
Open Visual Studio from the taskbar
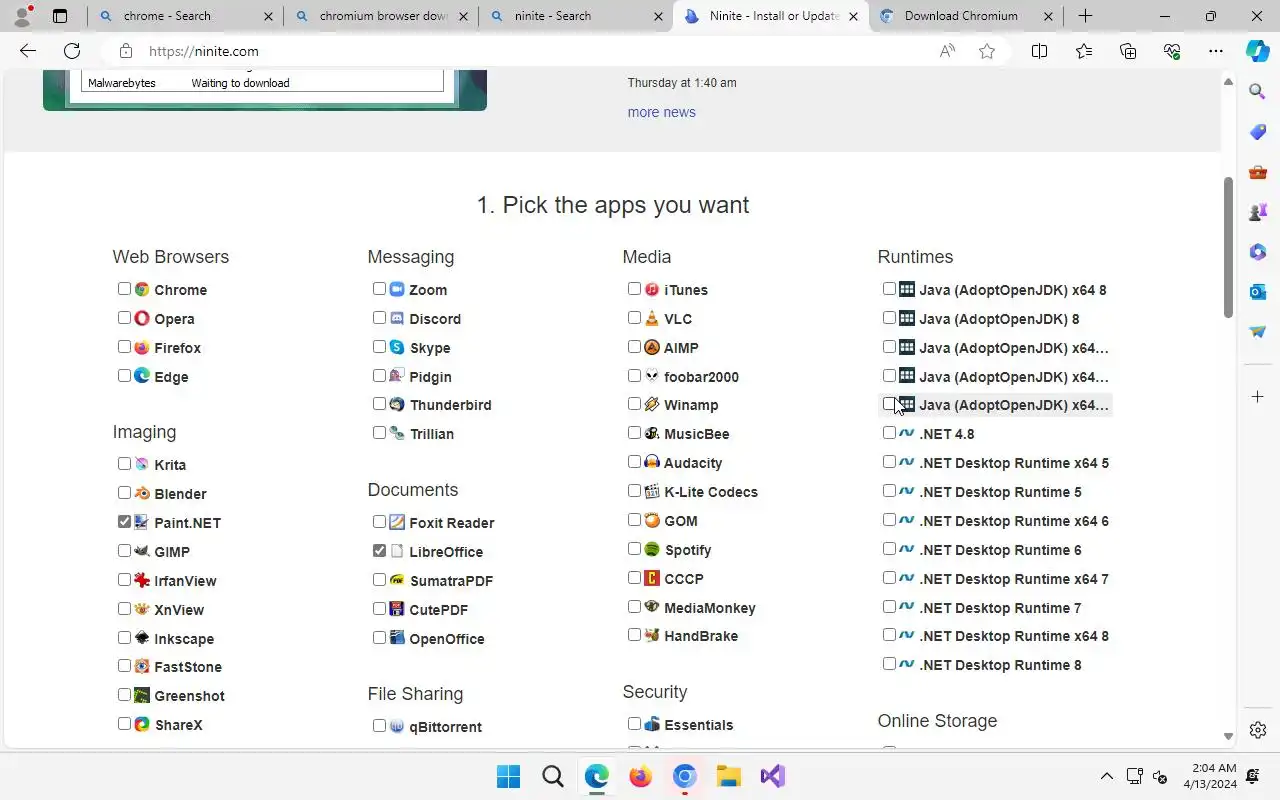click(x=772, y=776)
